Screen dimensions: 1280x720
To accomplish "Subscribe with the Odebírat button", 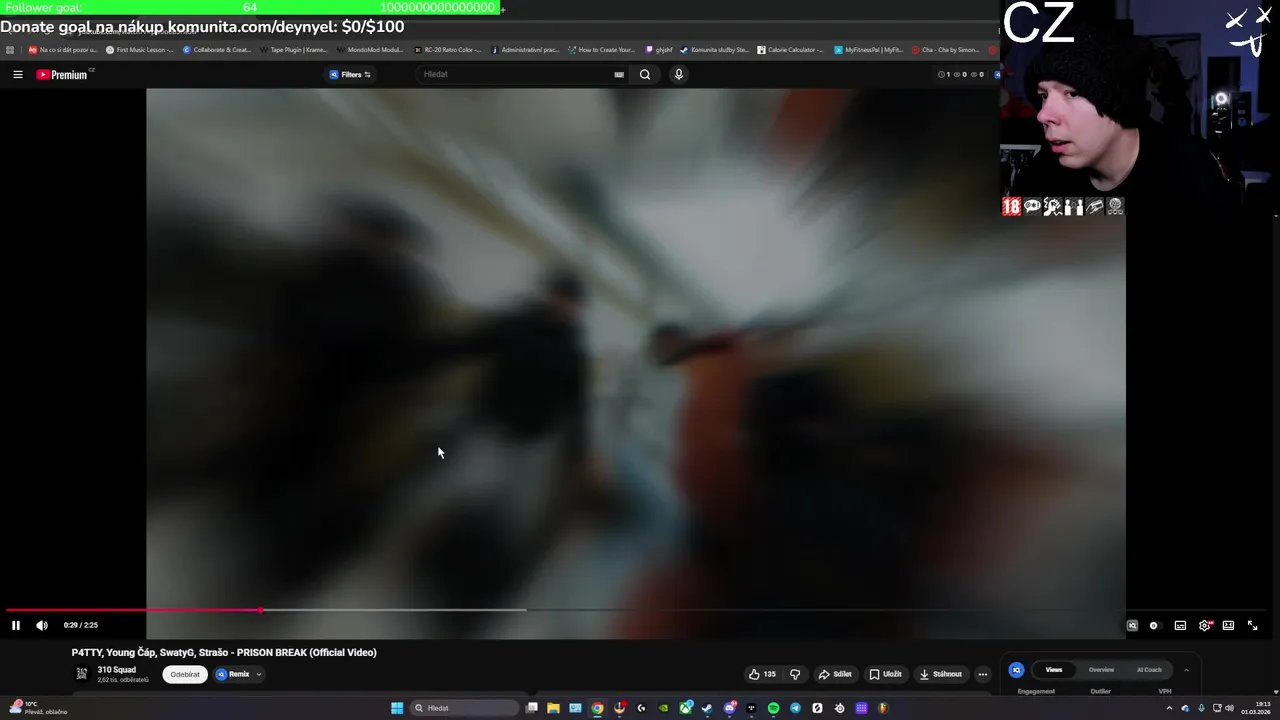I will 185,674.
